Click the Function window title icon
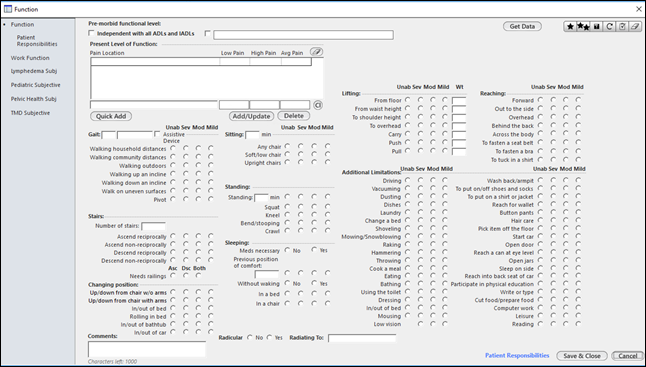 coord(8,9)
